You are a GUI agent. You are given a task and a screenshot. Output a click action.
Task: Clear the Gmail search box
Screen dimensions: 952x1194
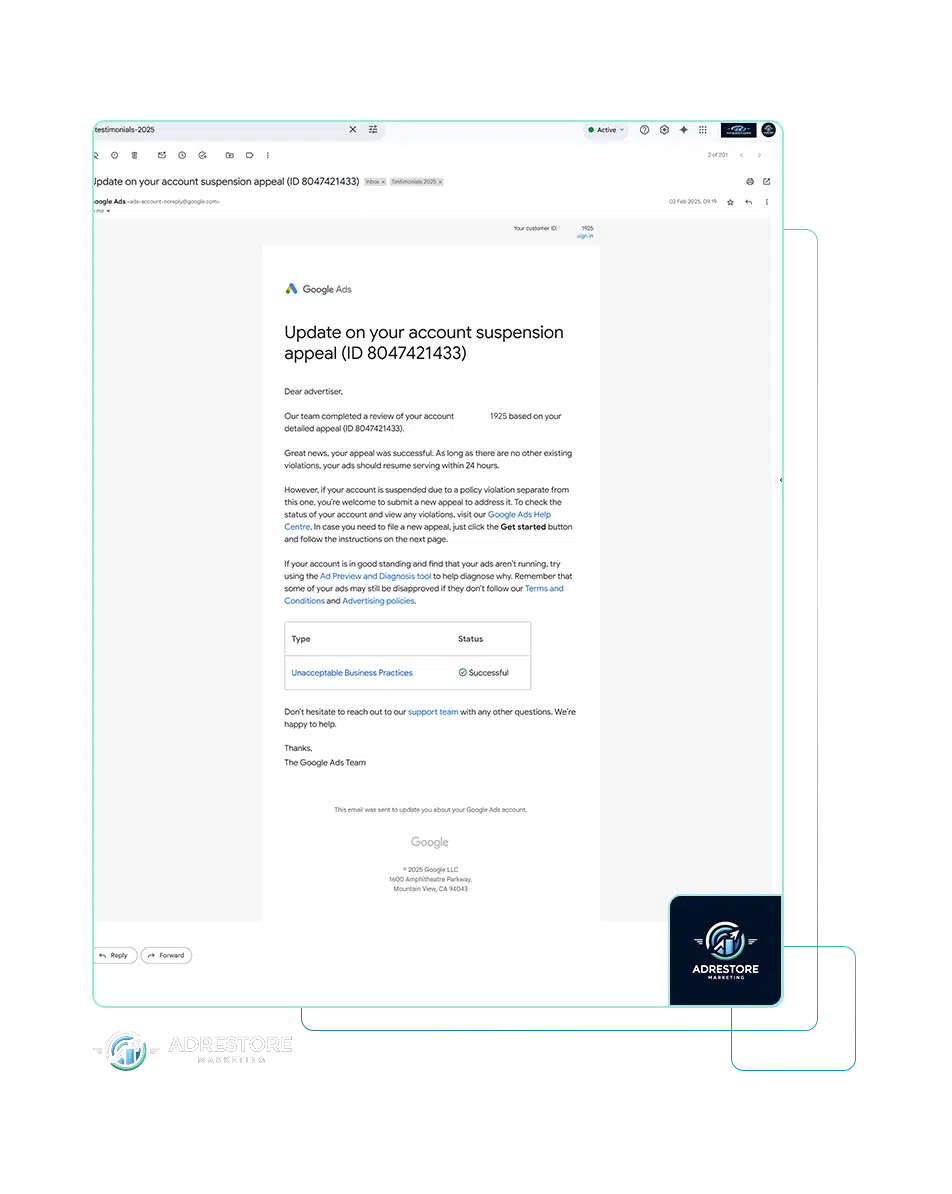tap(353, 129)
